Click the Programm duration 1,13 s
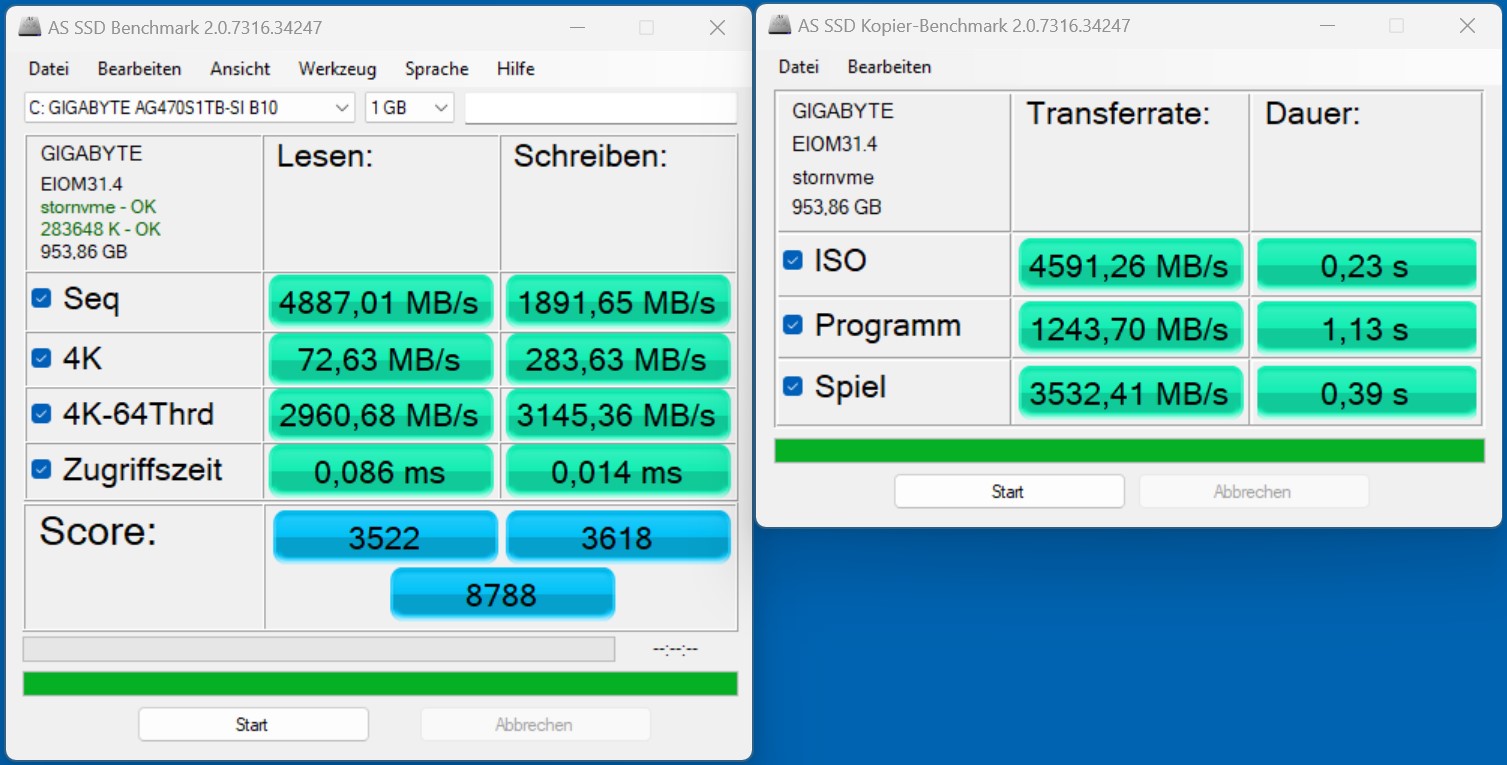The width and height of the screenshot is (1507, 765). coord(1366,329)
